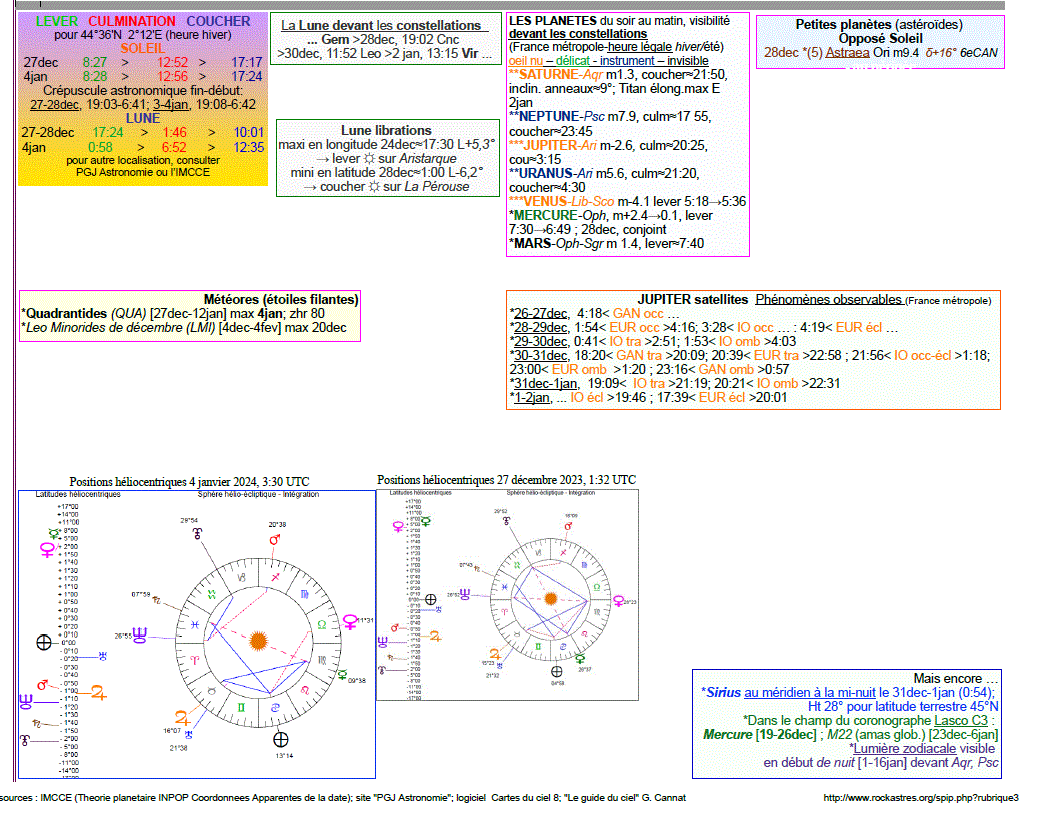Viewport: 1040px width, 815px height.
Task: Click the Earth symbol labeled 13°14
Action: point(281,739)
